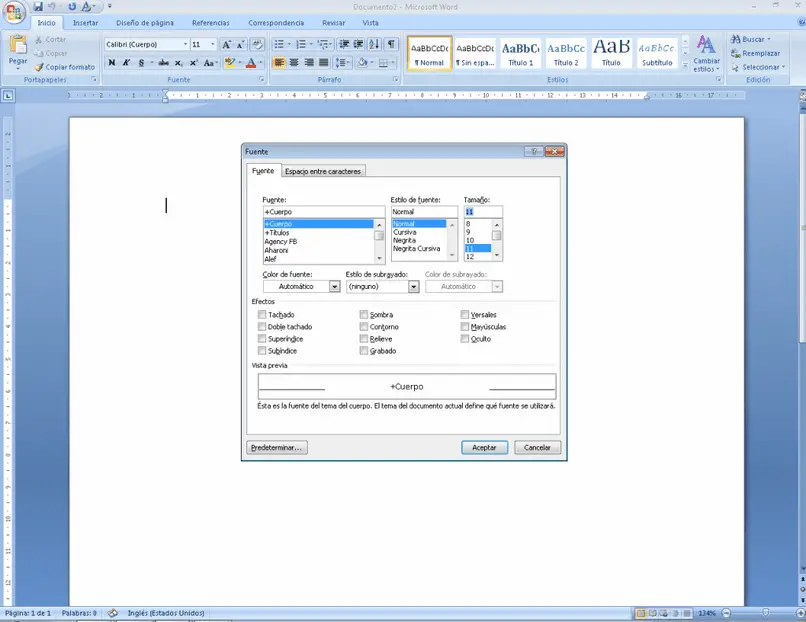Click the clear formatting icon
Viewport: 806px width, 622px height.
click(257, 45)
